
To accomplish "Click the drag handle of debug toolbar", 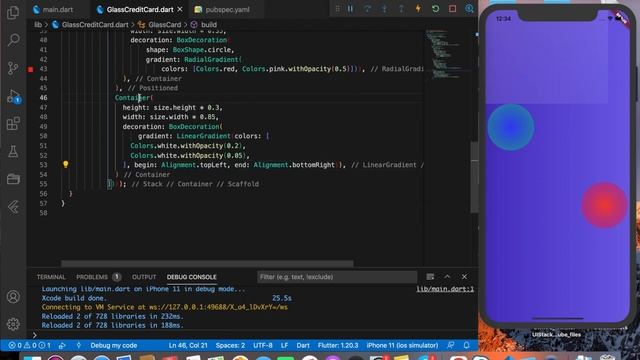I will pos(337,9).
